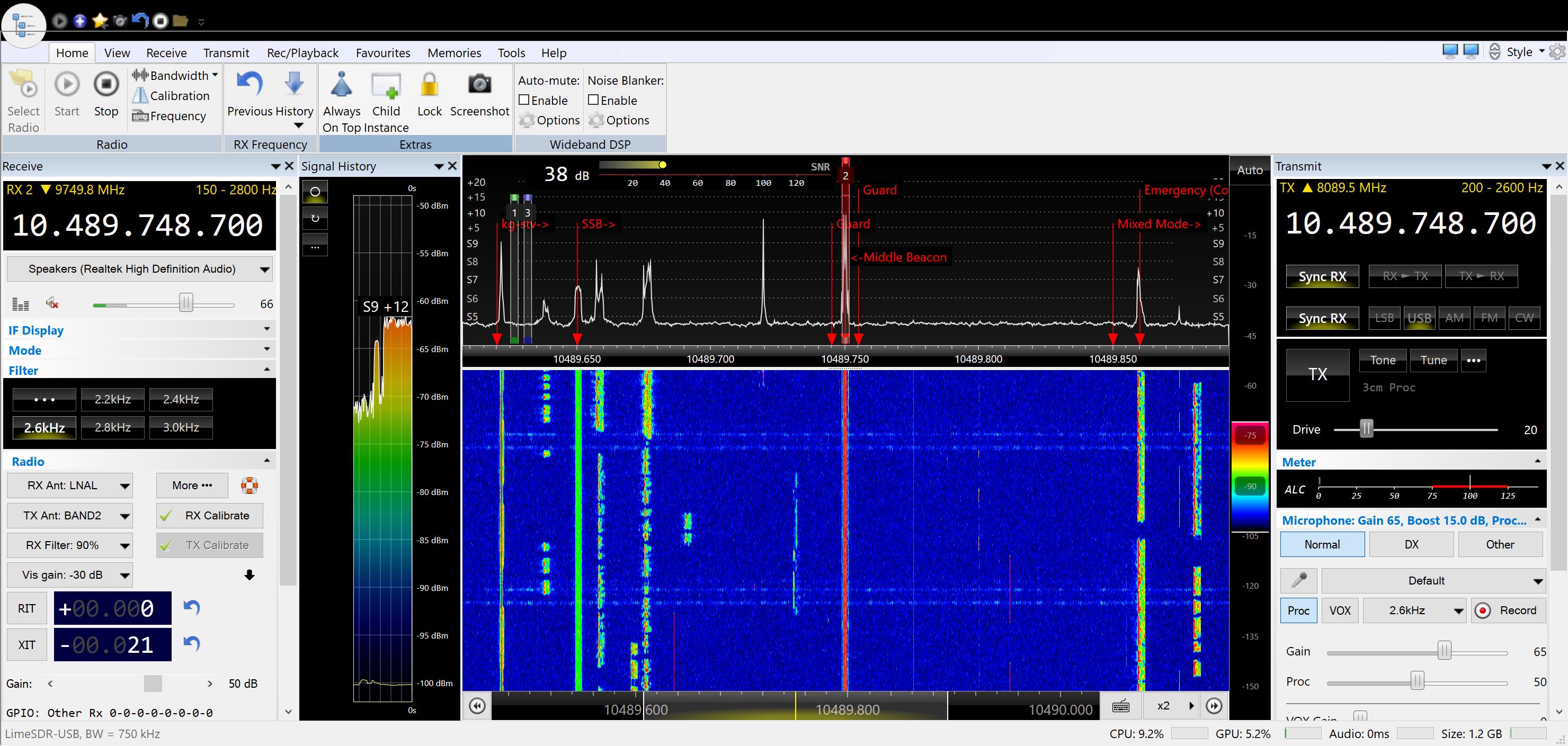This screenshot has width=1568, height=746.
Task: Click the microphone settings icon
Action: tap(1298, 580)
